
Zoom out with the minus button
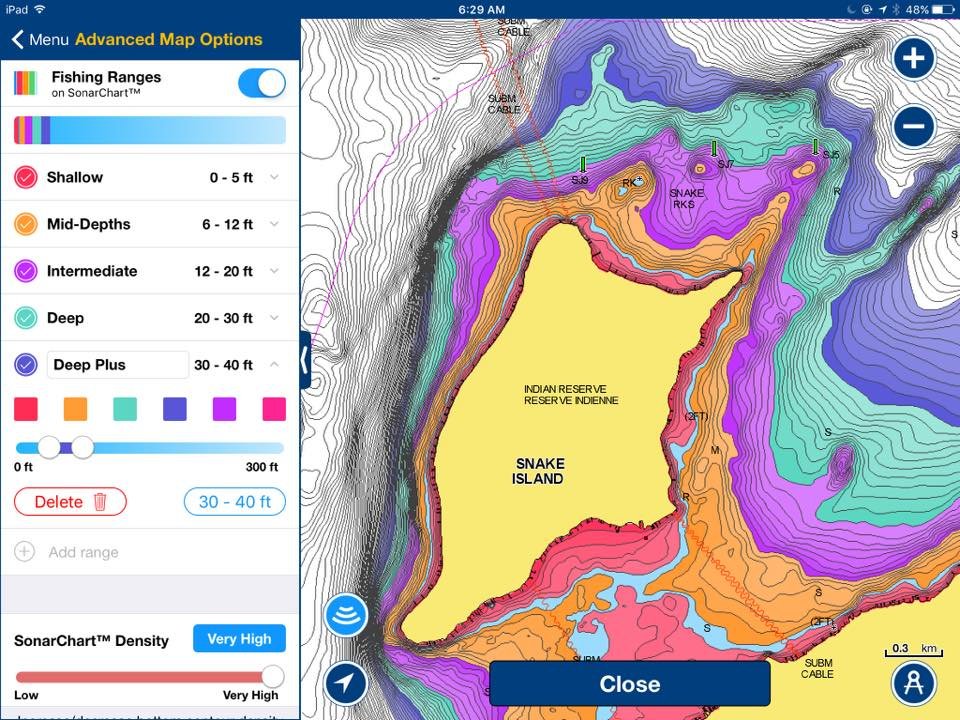pyautogui.click(x=913, y=127)
